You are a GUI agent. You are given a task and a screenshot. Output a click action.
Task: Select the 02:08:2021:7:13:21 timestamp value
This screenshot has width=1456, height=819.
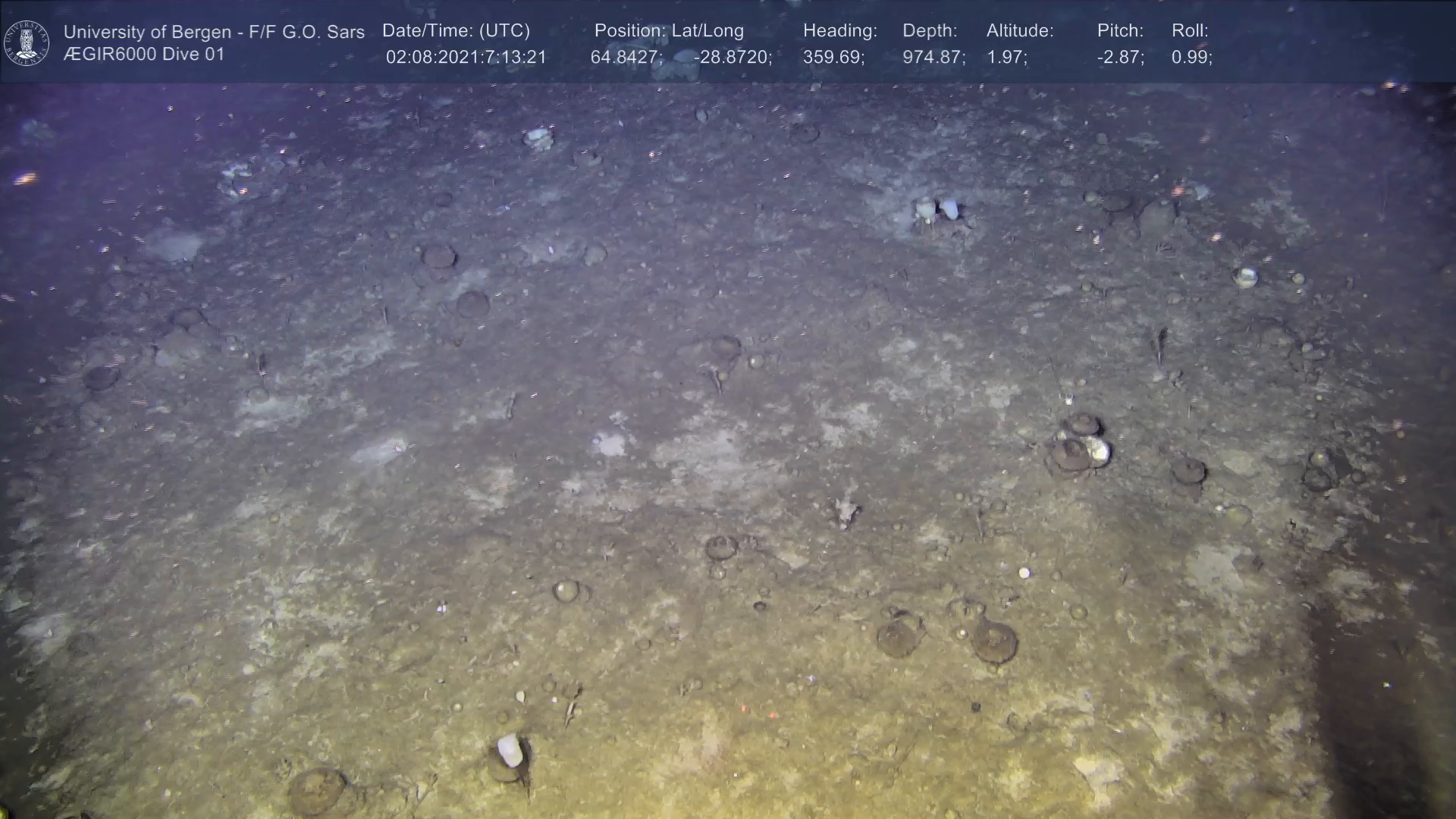pyautogui.click(x=466, y=58)
